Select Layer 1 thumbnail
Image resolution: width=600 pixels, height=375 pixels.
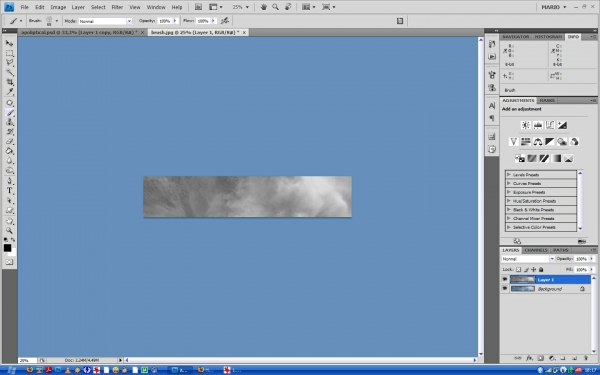point(523,279)
